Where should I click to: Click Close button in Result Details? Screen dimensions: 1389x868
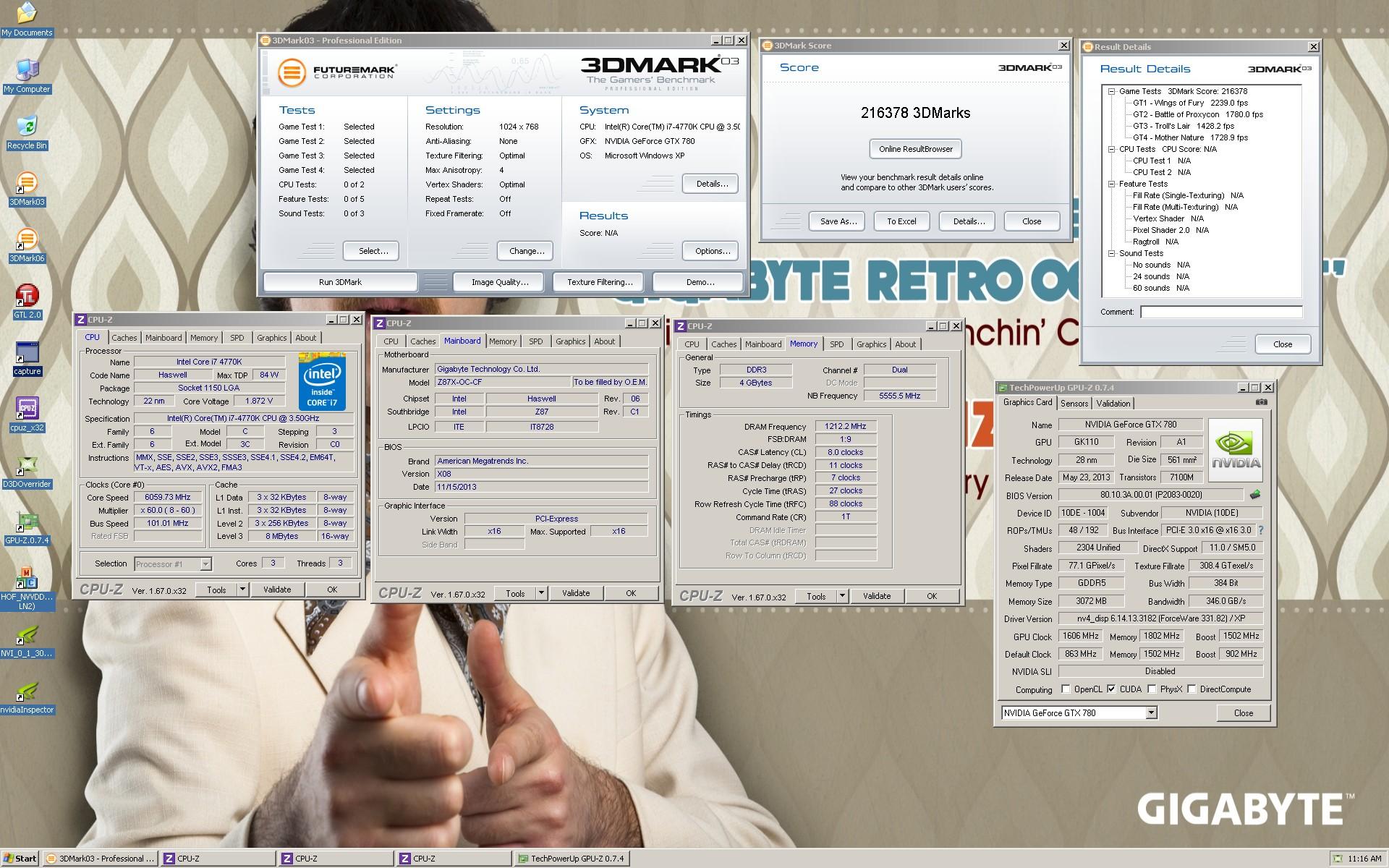pos(1283,344)
